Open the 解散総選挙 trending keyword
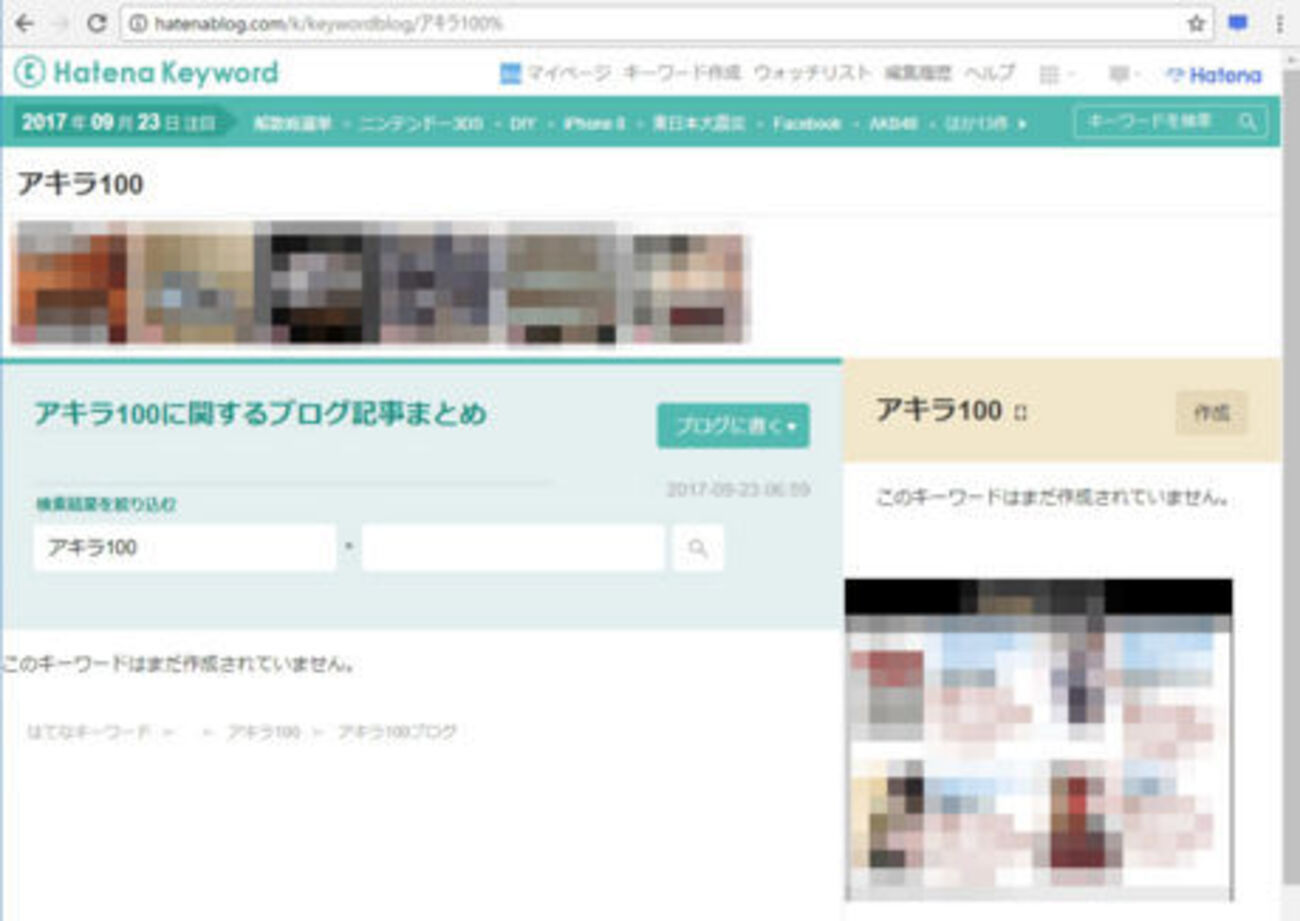The width and height of the screenshot is (1300, 921). click(293, 123)
